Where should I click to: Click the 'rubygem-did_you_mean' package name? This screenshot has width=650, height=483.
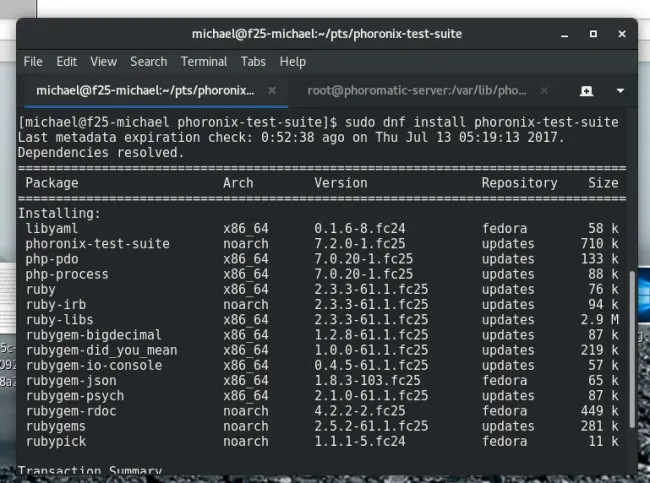click(102, 350)
